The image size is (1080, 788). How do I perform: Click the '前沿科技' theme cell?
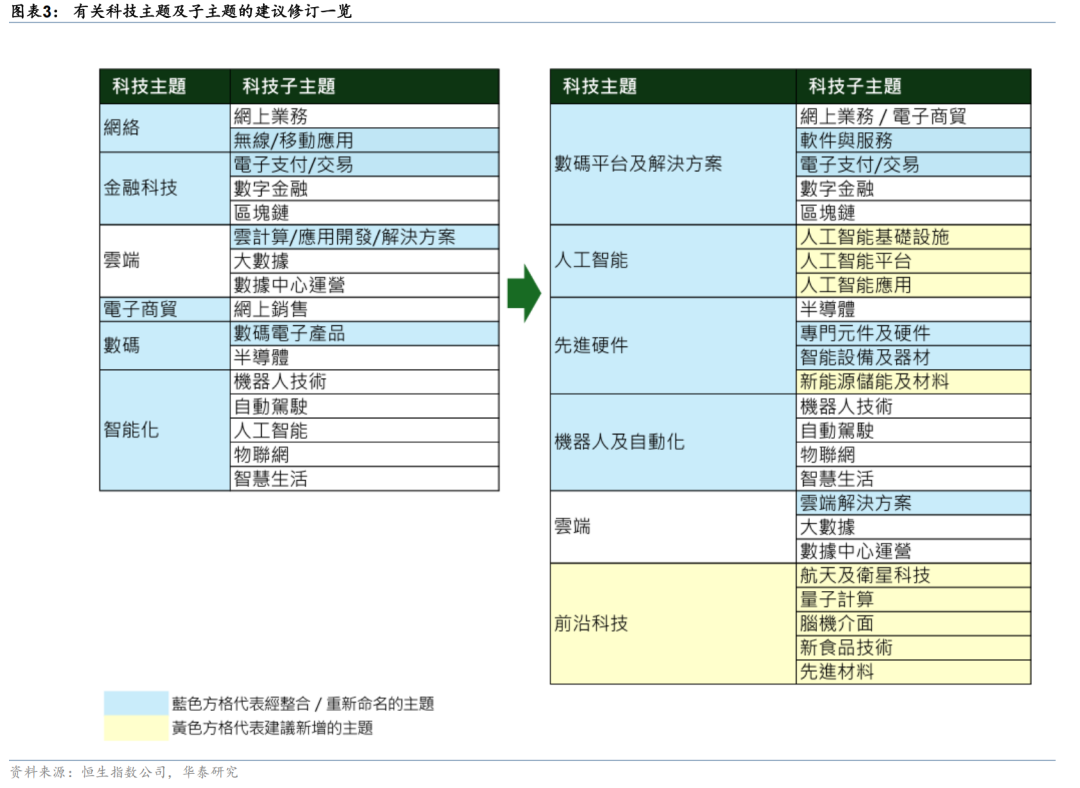point(673,623)
